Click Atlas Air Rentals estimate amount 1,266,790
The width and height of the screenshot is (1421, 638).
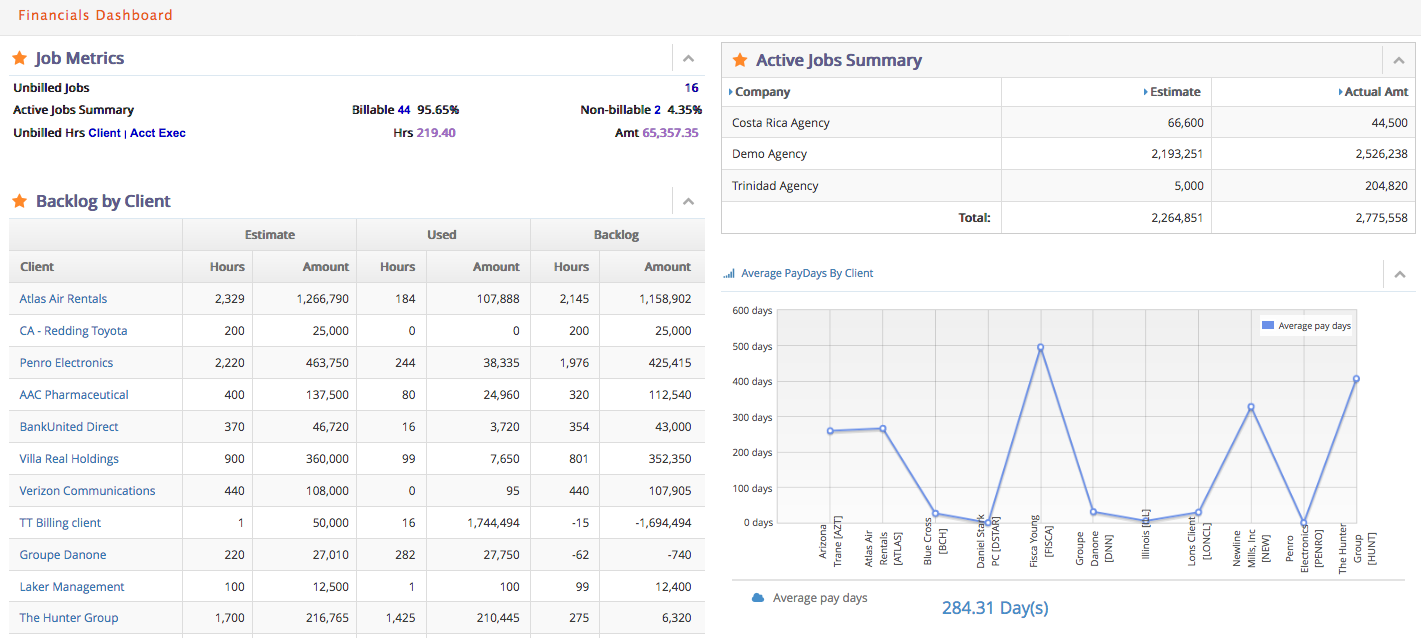coord(323,299)
